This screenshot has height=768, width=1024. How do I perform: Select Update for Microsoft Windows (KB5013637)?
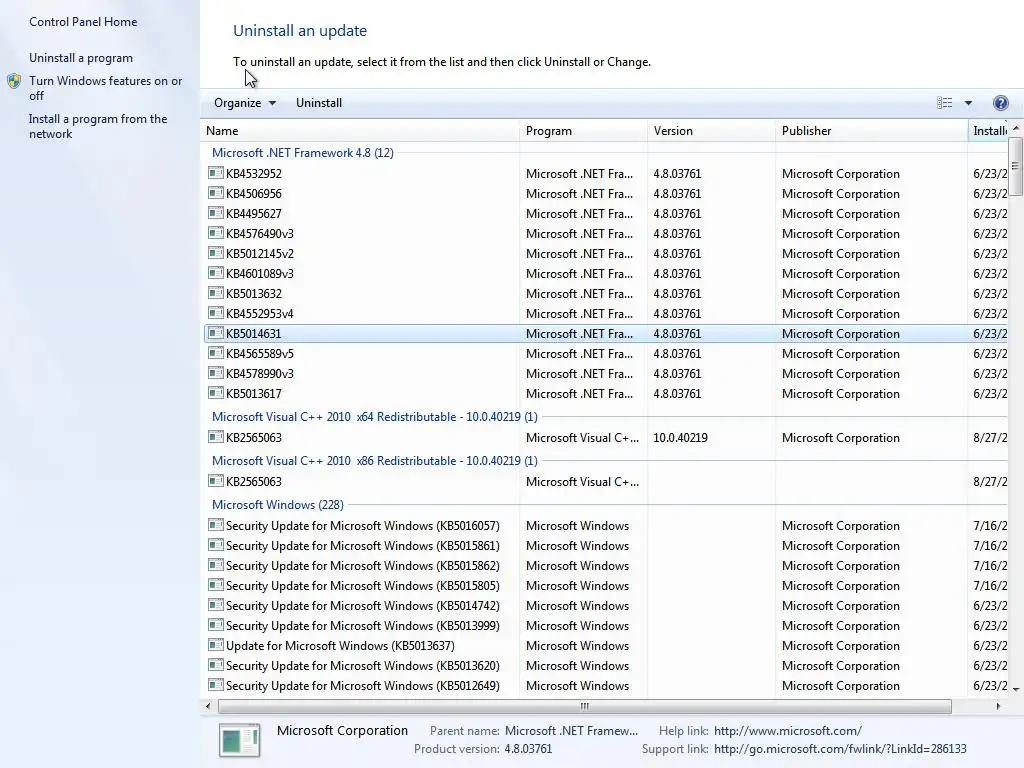pos(340,646)
